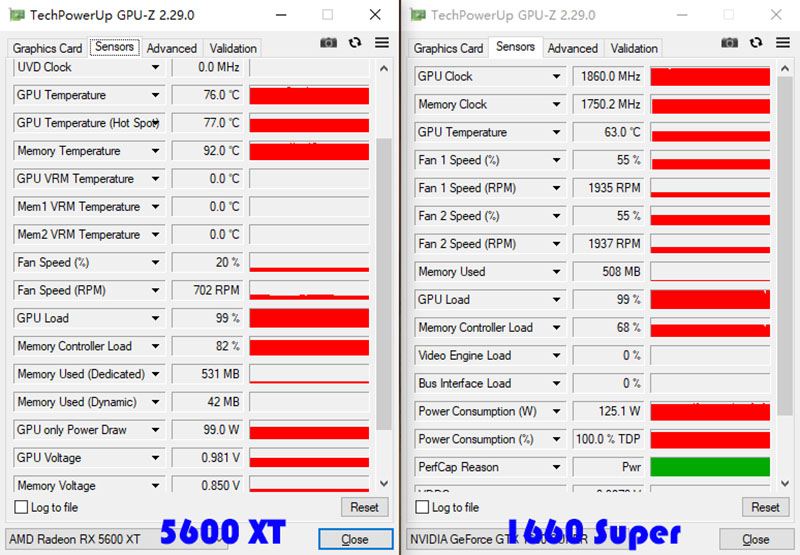Click GPU-Z app icon in left title bar
This screenshot has width=800, height=555.
pyautogui.click(x=17, y=15)
